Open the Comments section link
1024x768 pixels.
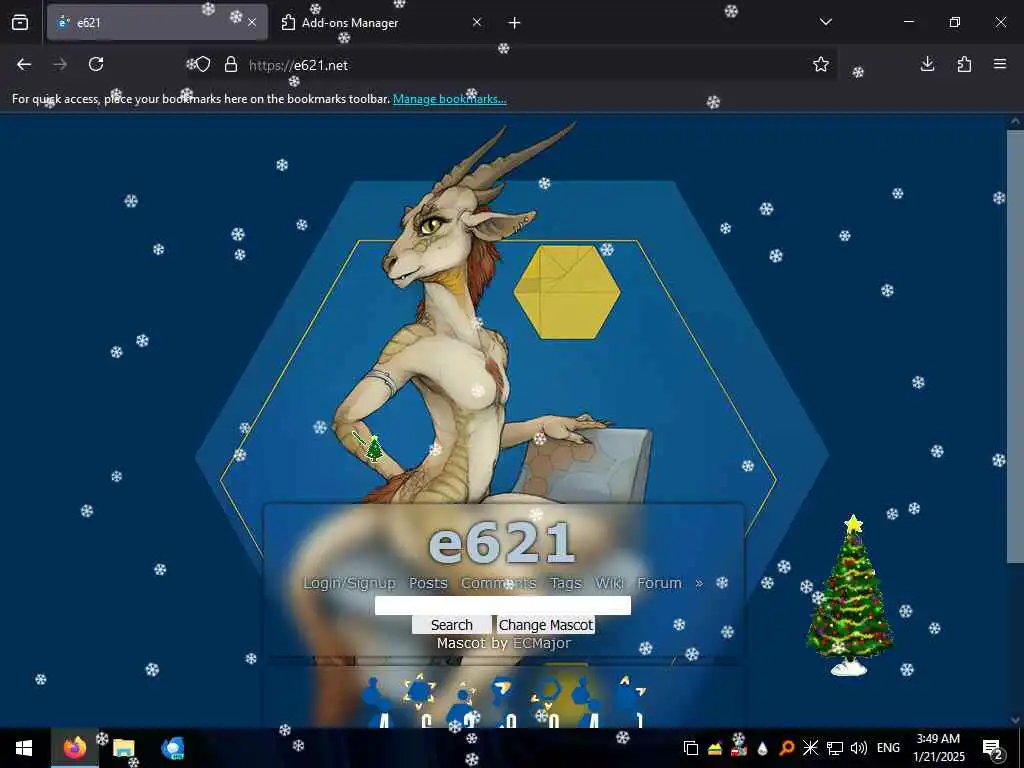pos(498,583)
